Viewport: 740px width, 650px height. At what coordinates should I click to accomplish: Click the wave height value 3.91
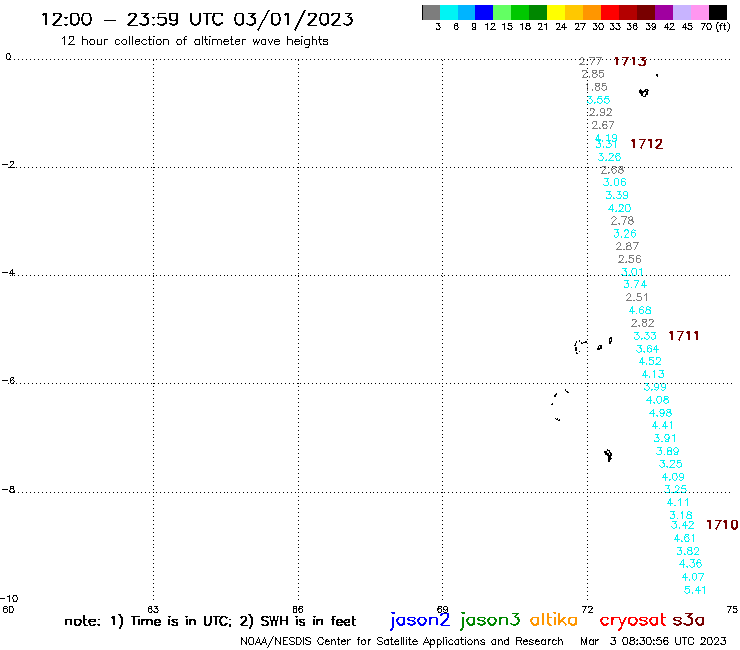pyautogui.click(x=665, y=438)
